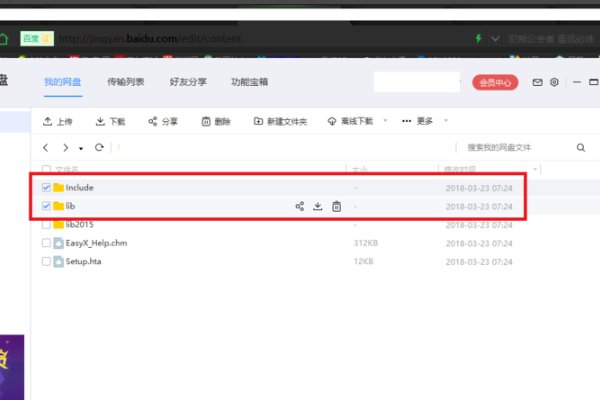Click the browser home icon
Screen dimensions: 600x400
click(x=3, y=39)
